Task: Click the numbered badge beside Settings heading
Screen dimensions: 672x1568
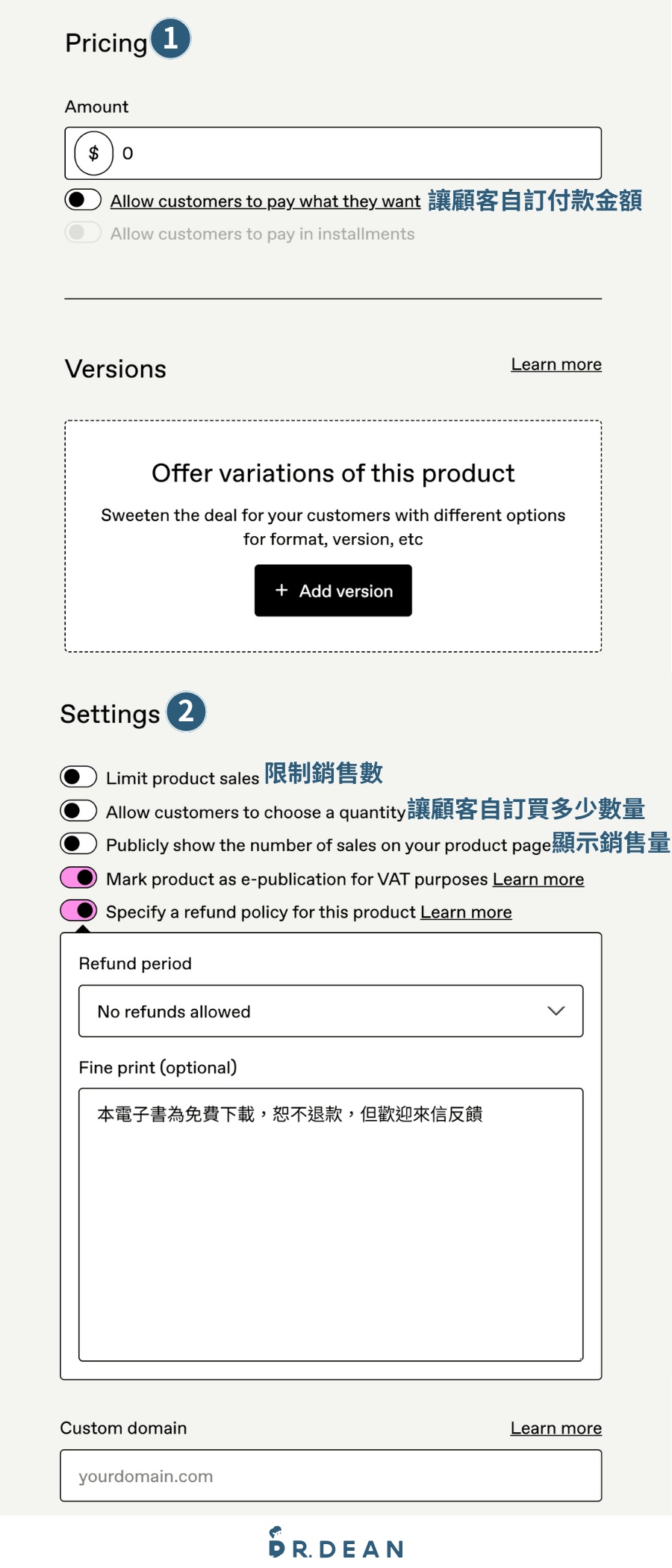Action: point(186,712)
